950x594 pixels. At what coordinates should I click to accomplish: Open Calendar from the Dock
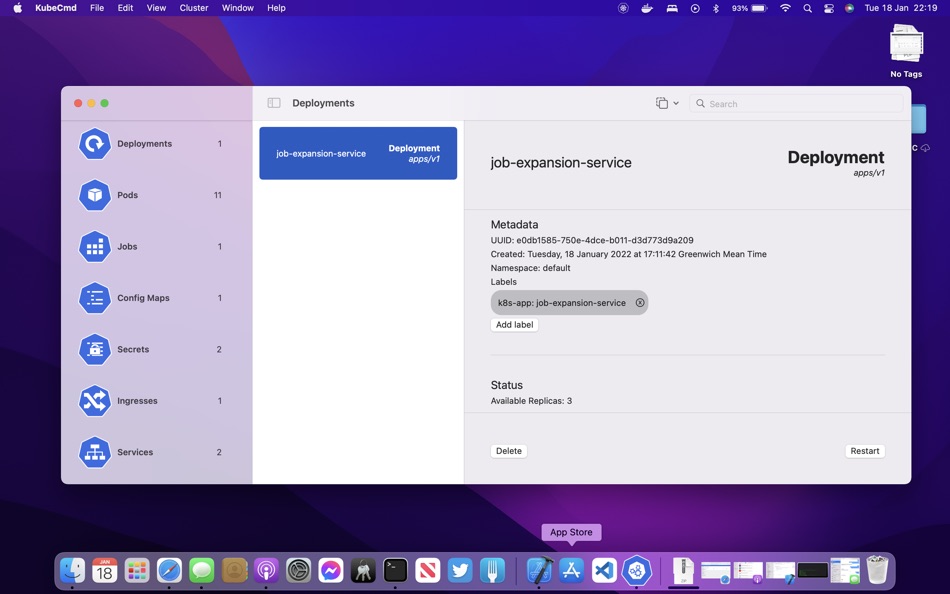(105, 570)
